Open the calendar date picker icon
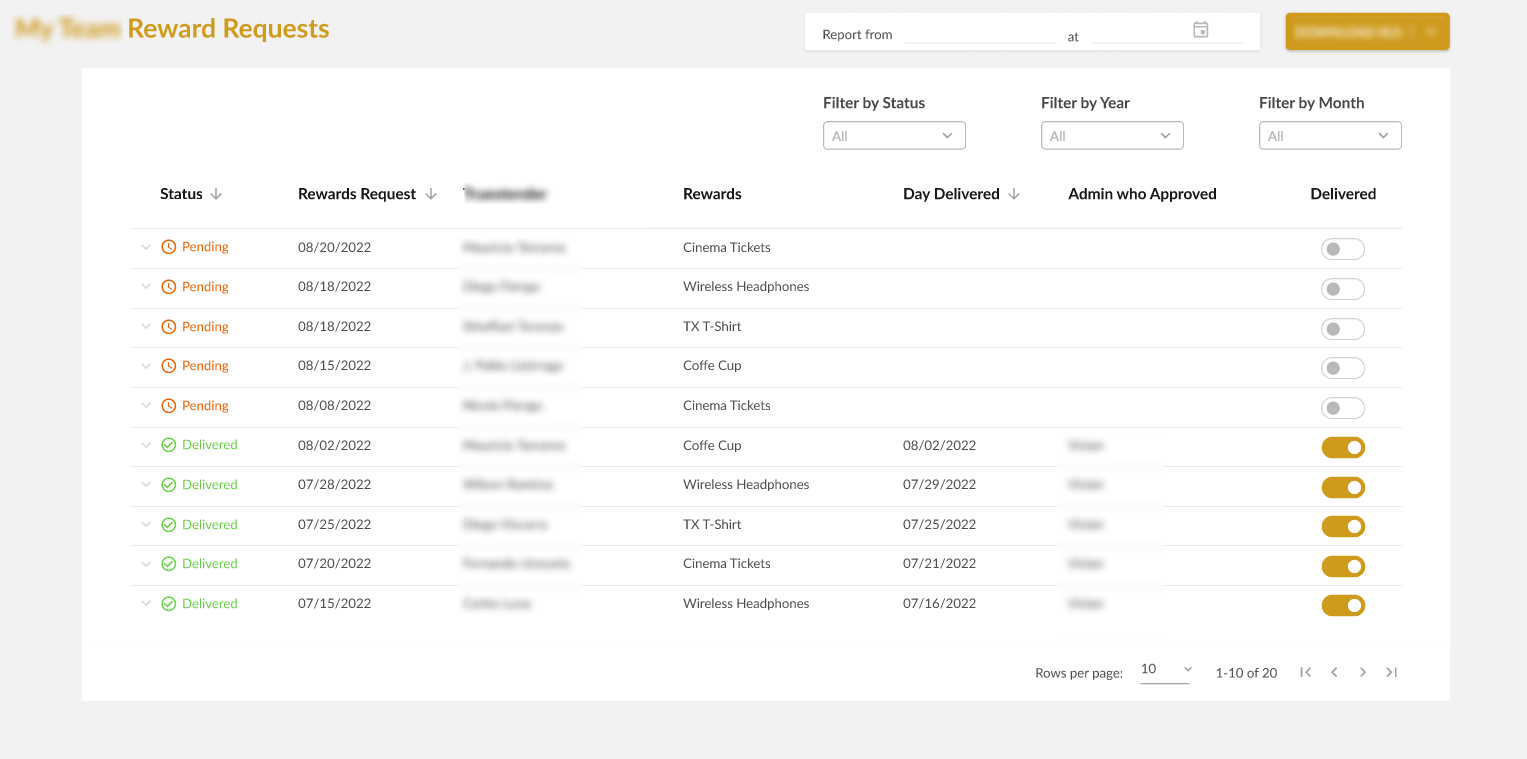 (1201, 30)
